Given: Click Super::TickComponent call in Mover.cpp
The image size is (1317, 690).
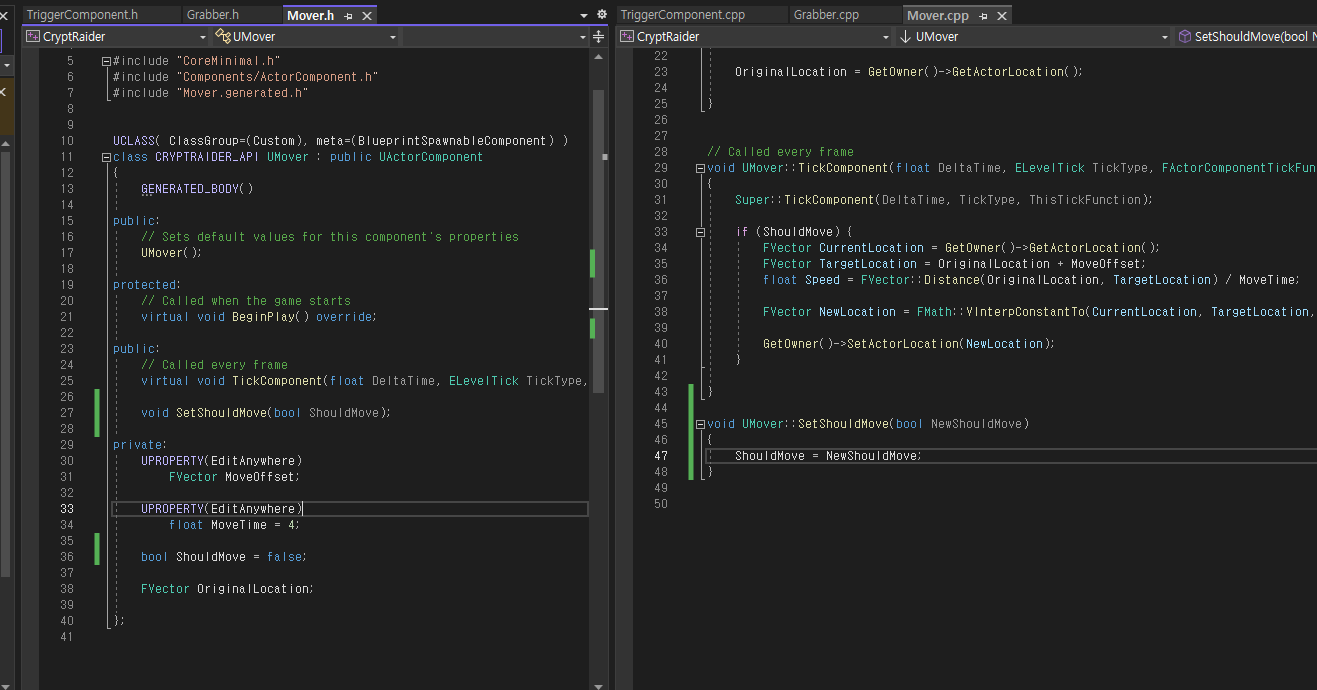Looking at the screenshot, I should (944, 200).
